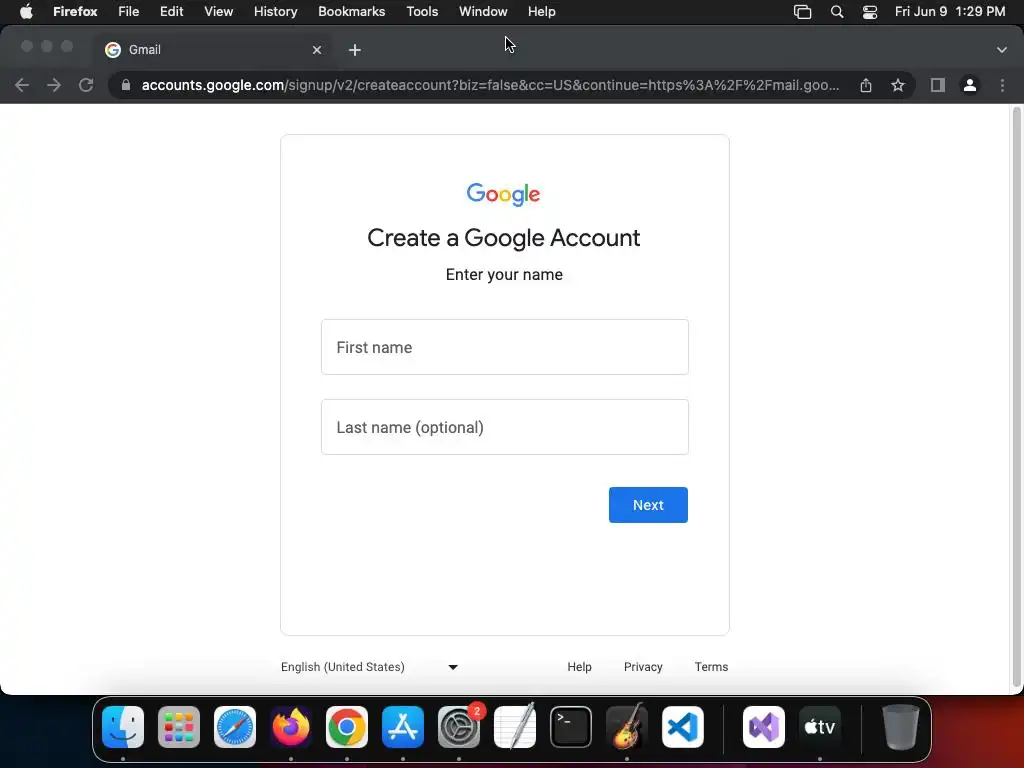
Task: Open the Firefox menu
Action: point(75,12)
